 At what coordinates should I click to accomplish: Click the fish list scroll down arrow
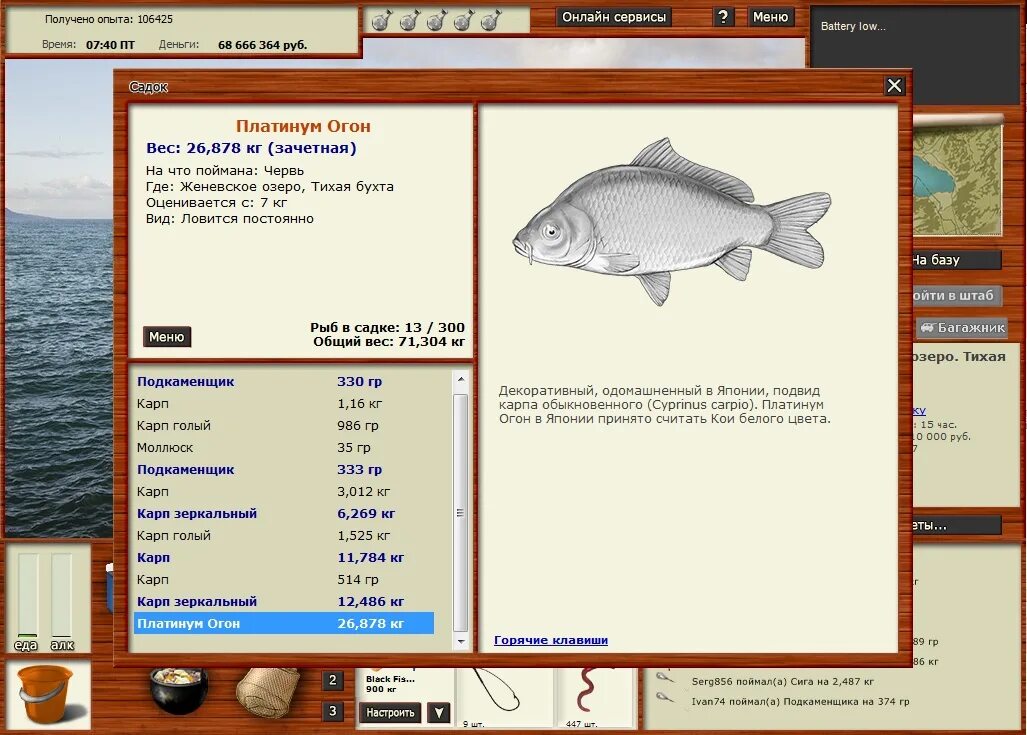click(460, 641)
